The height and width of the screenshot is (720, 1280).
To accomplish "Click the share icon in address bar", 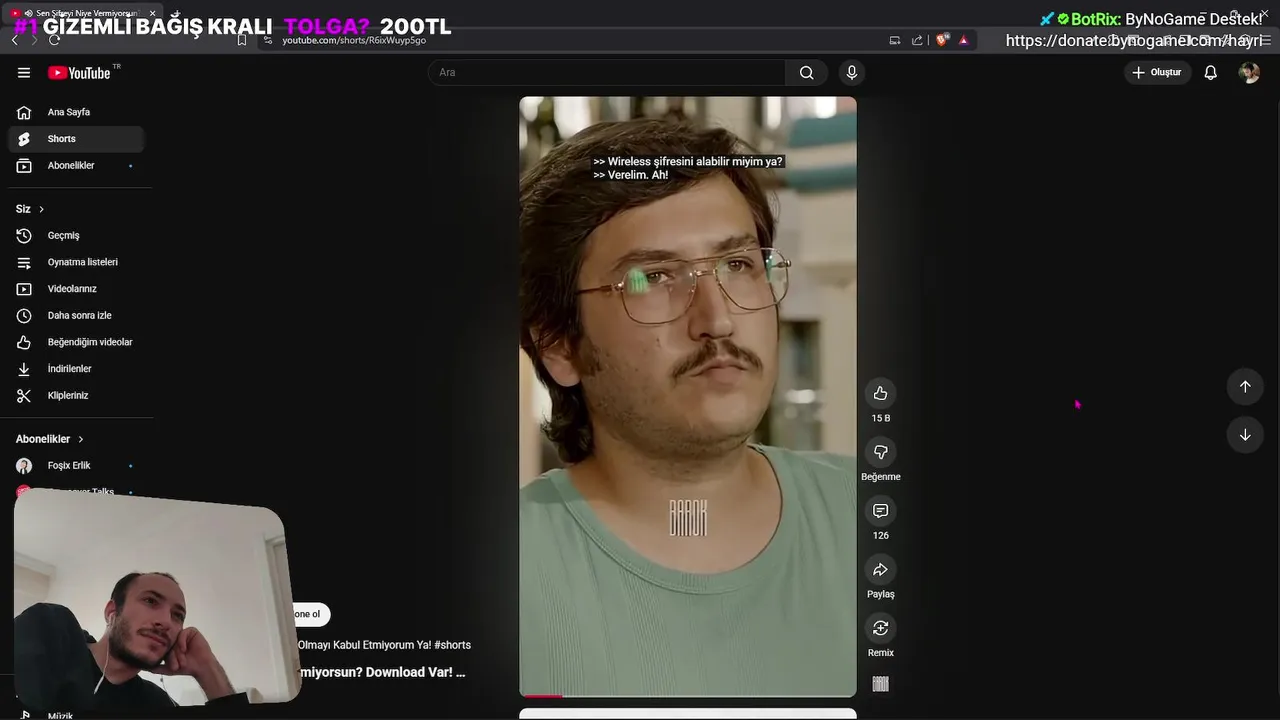I will 917,40.
